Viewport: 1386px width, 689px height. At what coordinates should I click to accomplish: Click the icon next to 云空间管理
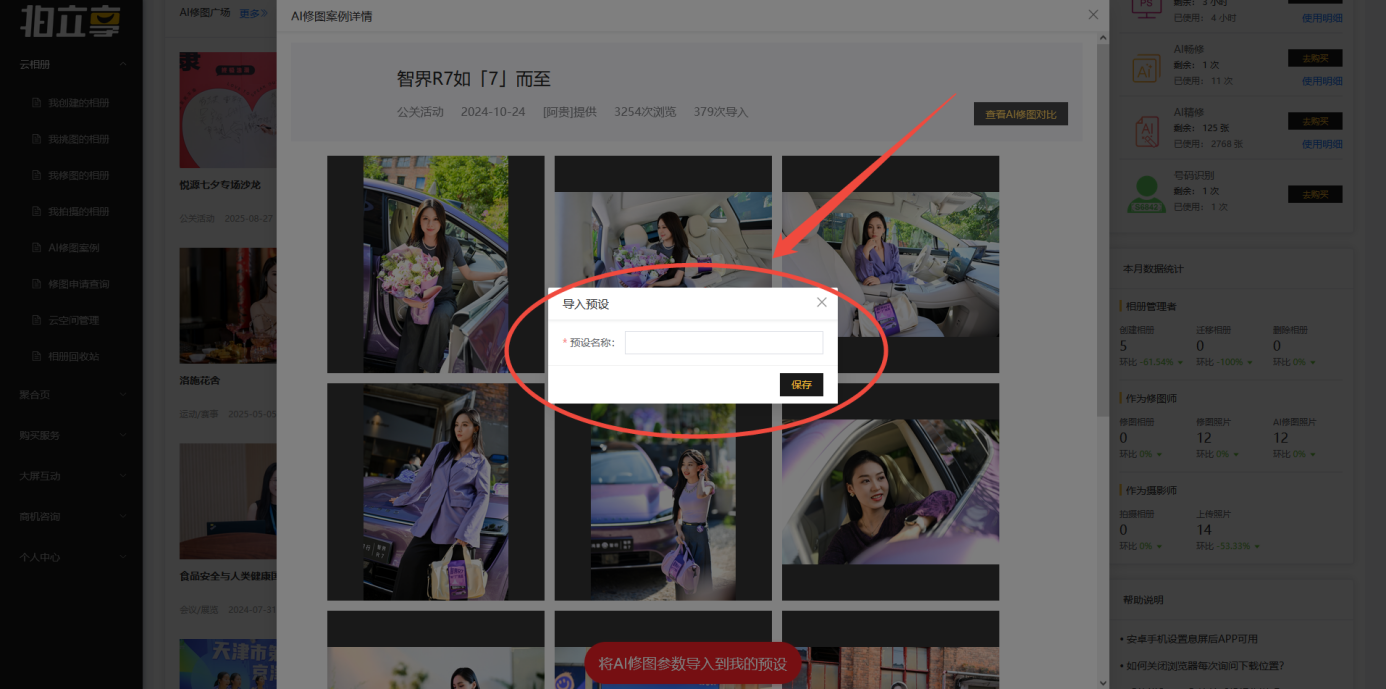tap(37, 321)
